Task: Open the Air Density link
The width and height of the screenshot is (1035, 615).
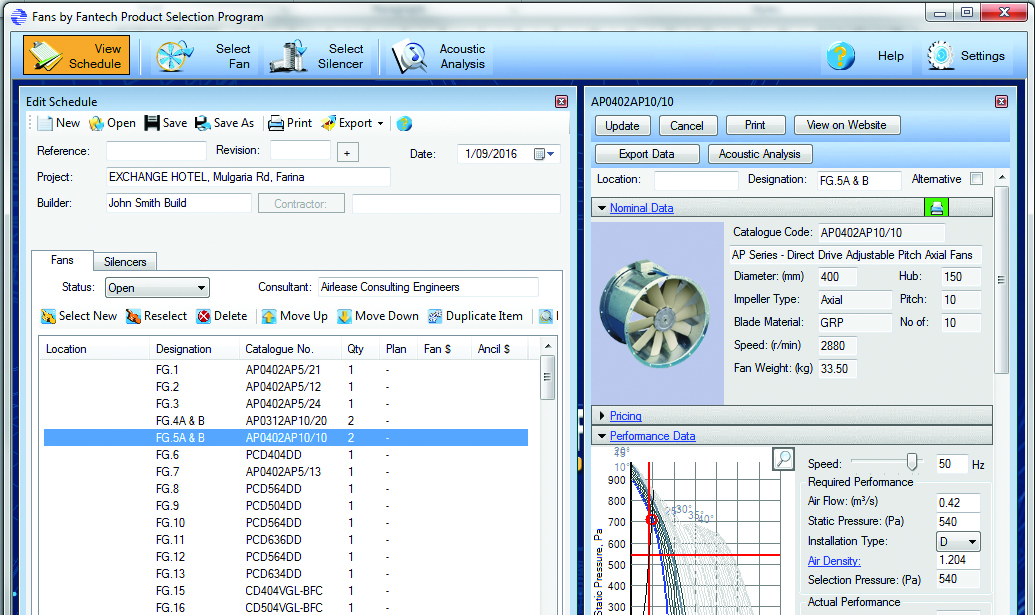Action: coord(834,561)
